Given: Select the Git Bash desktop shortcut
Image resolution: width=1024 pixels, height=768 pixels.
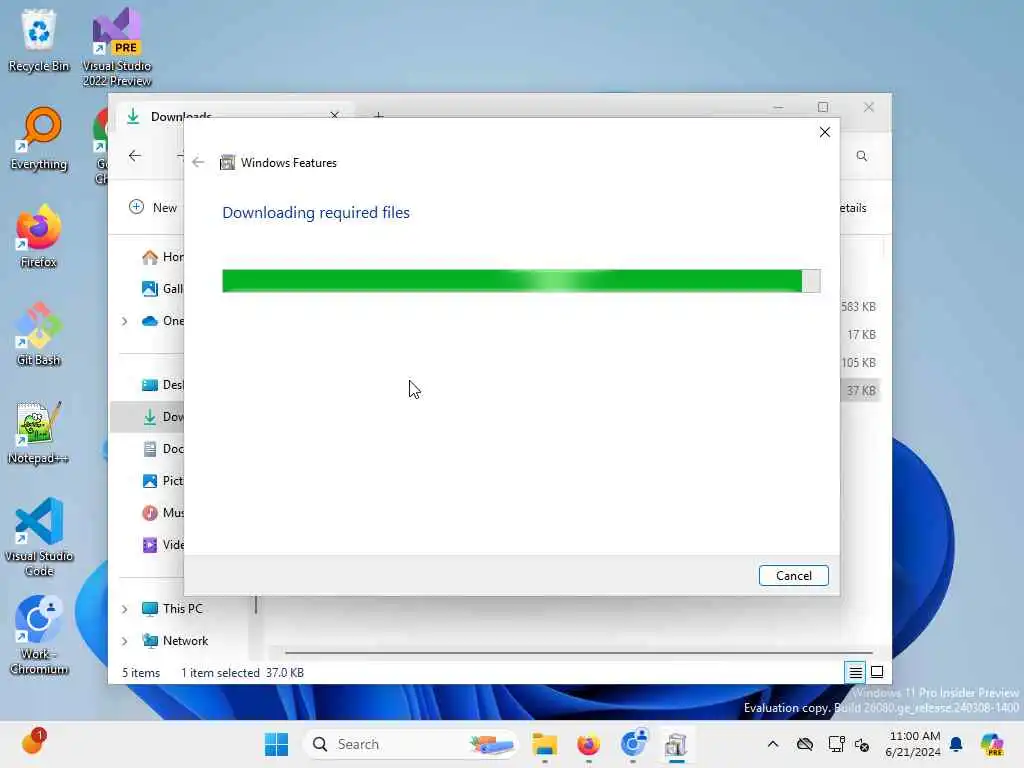Looking at the screenshot, I should (x=39, y=334).
